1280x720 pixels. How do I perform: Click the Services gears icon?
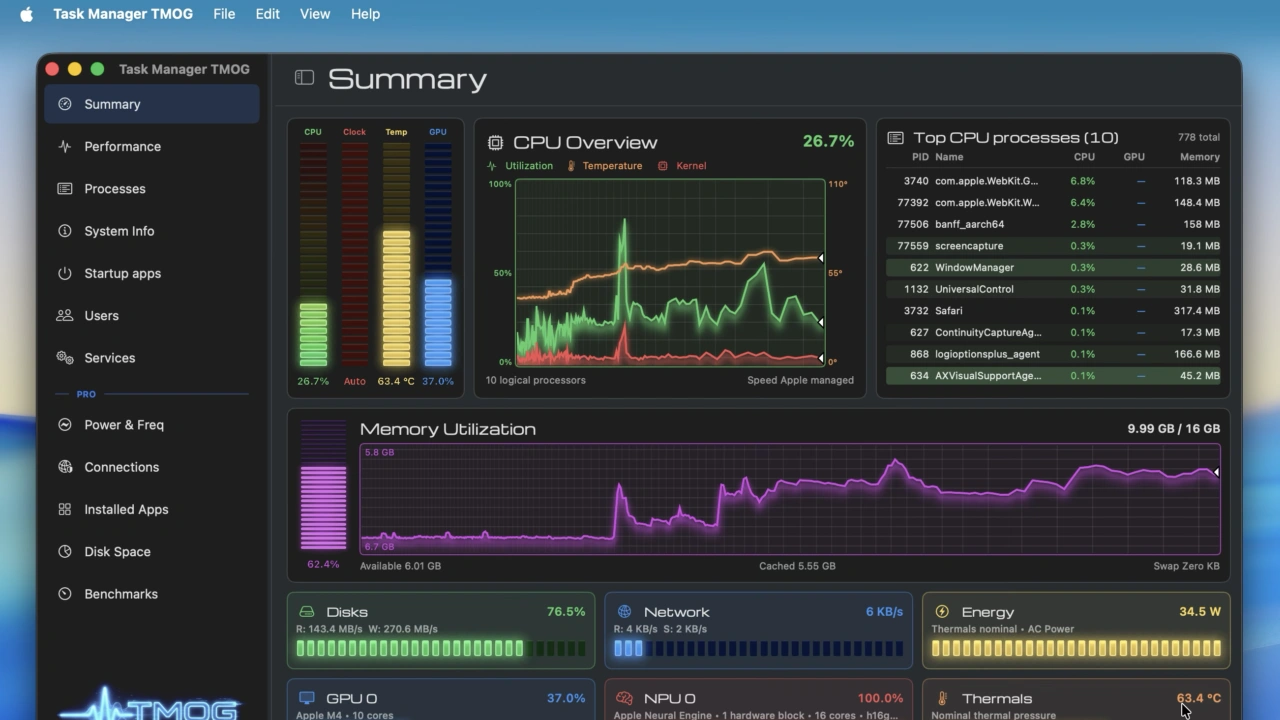tap(65, 357)
